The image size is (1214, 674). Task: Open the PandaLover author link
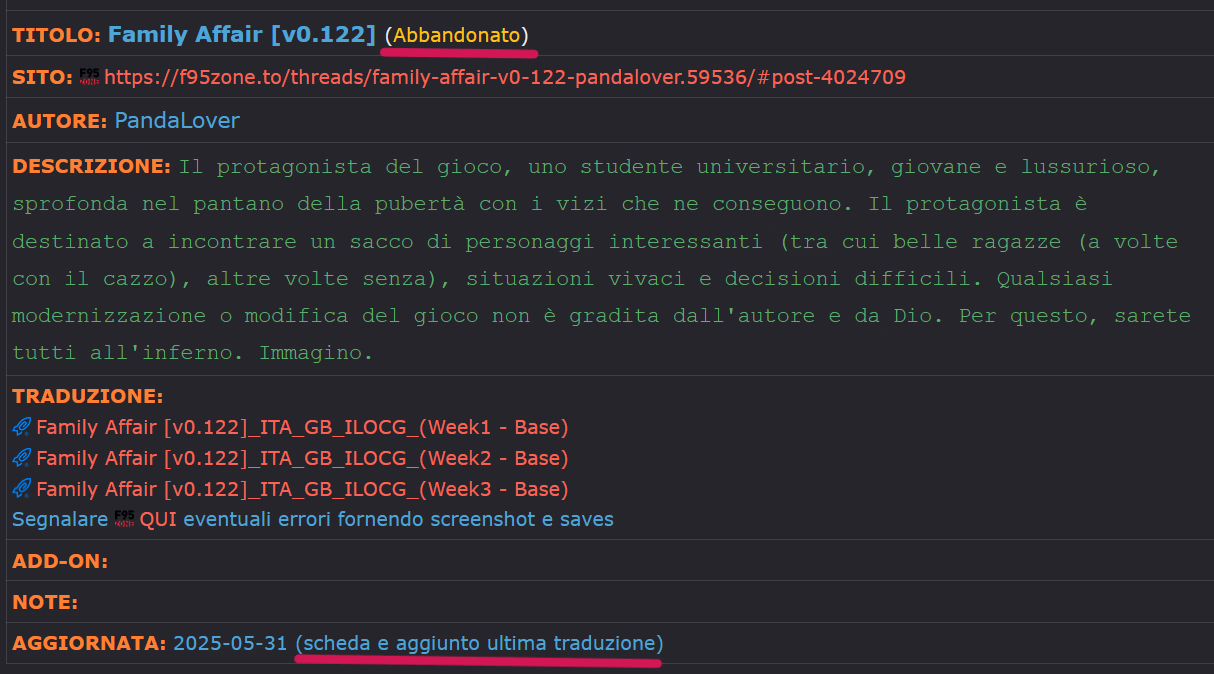pyautogui.click(x=177, y=121)
